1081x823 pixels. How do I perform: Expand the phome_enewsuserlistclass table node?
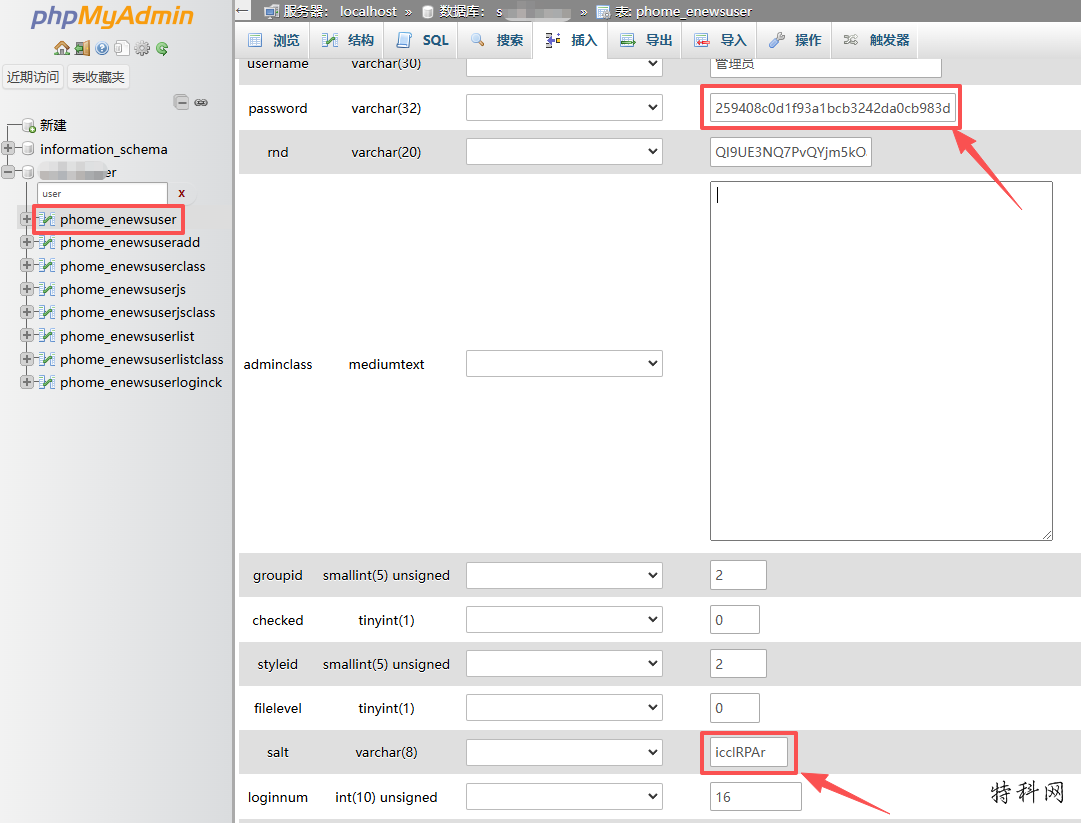pyautogui.click(x=27, y=359)
